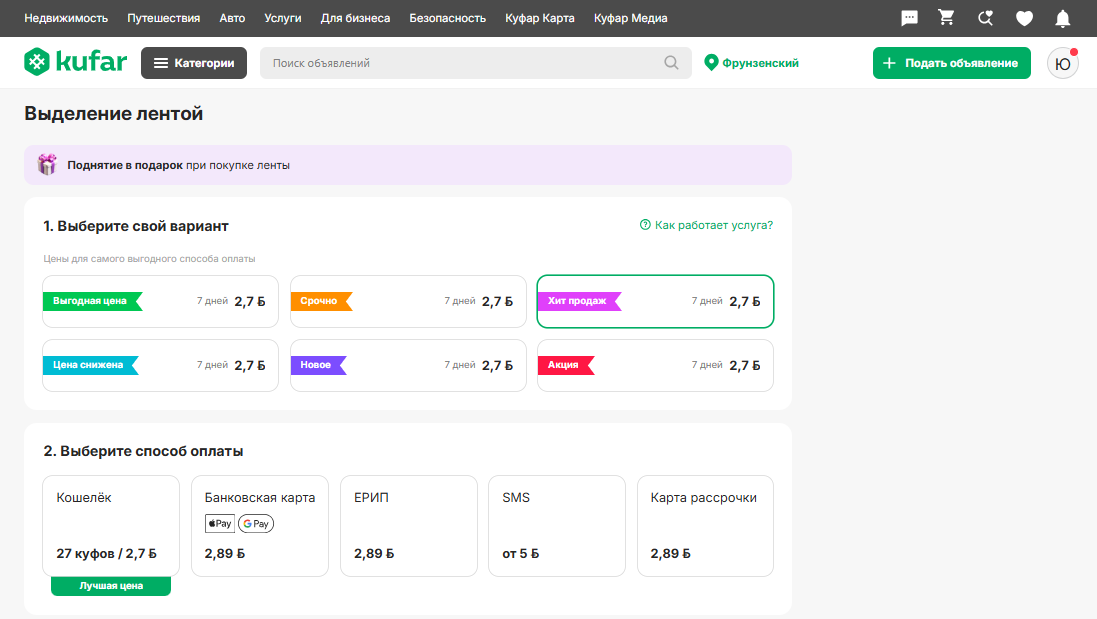Open the user profile avatar

coord(1062,63)
